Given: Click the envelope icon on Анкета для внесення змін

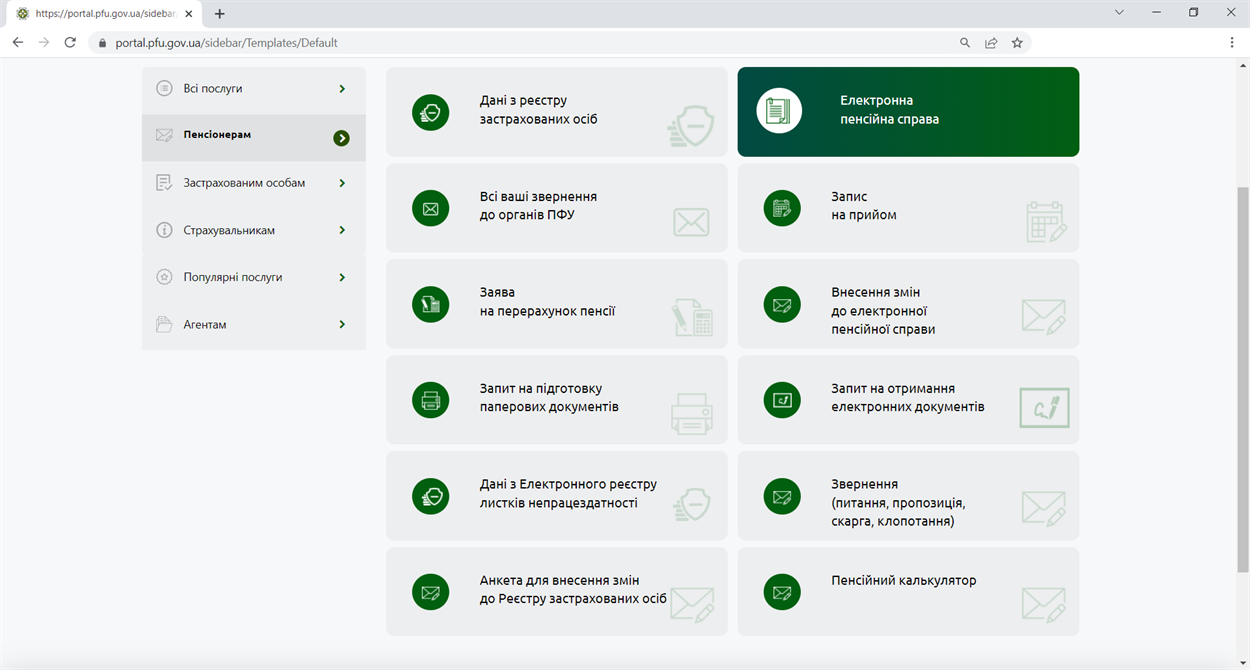Looking at the screenshot, I should 431,592.
